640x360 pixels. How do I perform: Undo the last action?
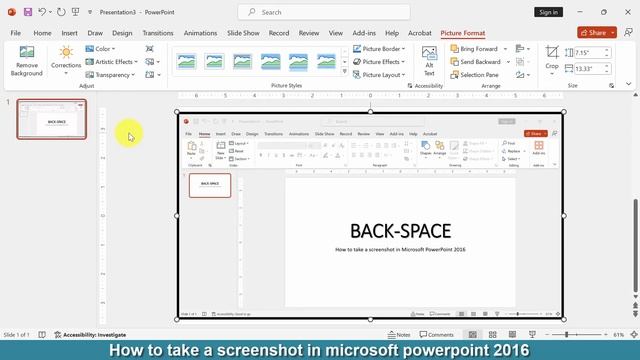pos(42,12)
